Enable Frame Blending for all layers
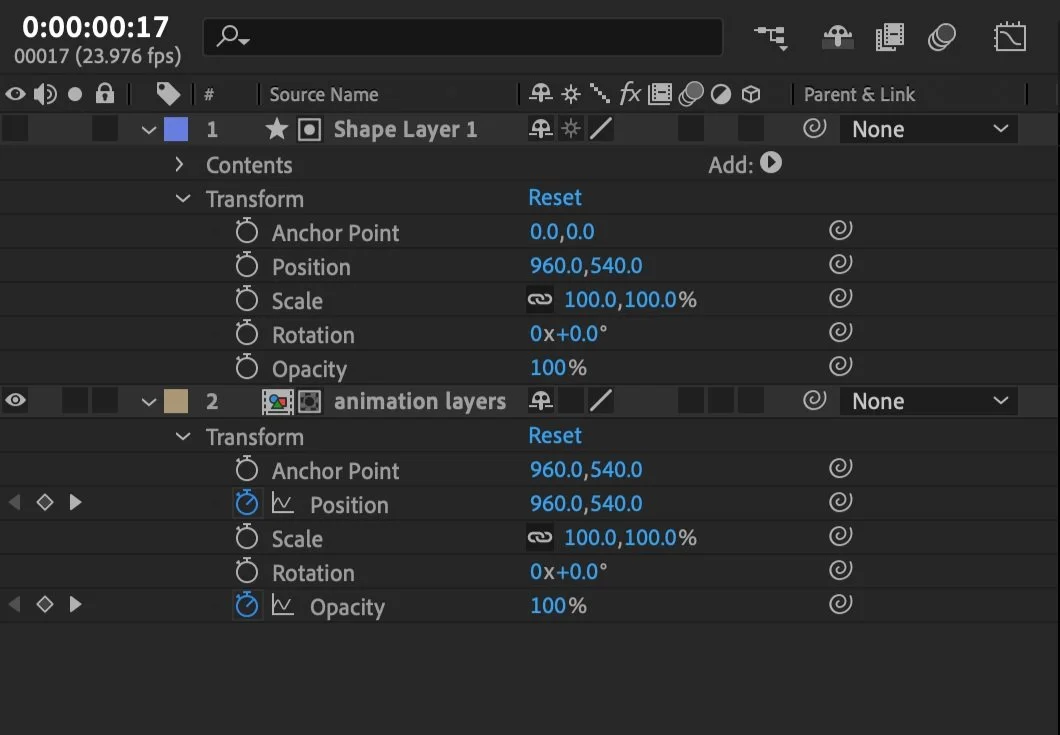The image size is (1060, 735). (890, 37)
